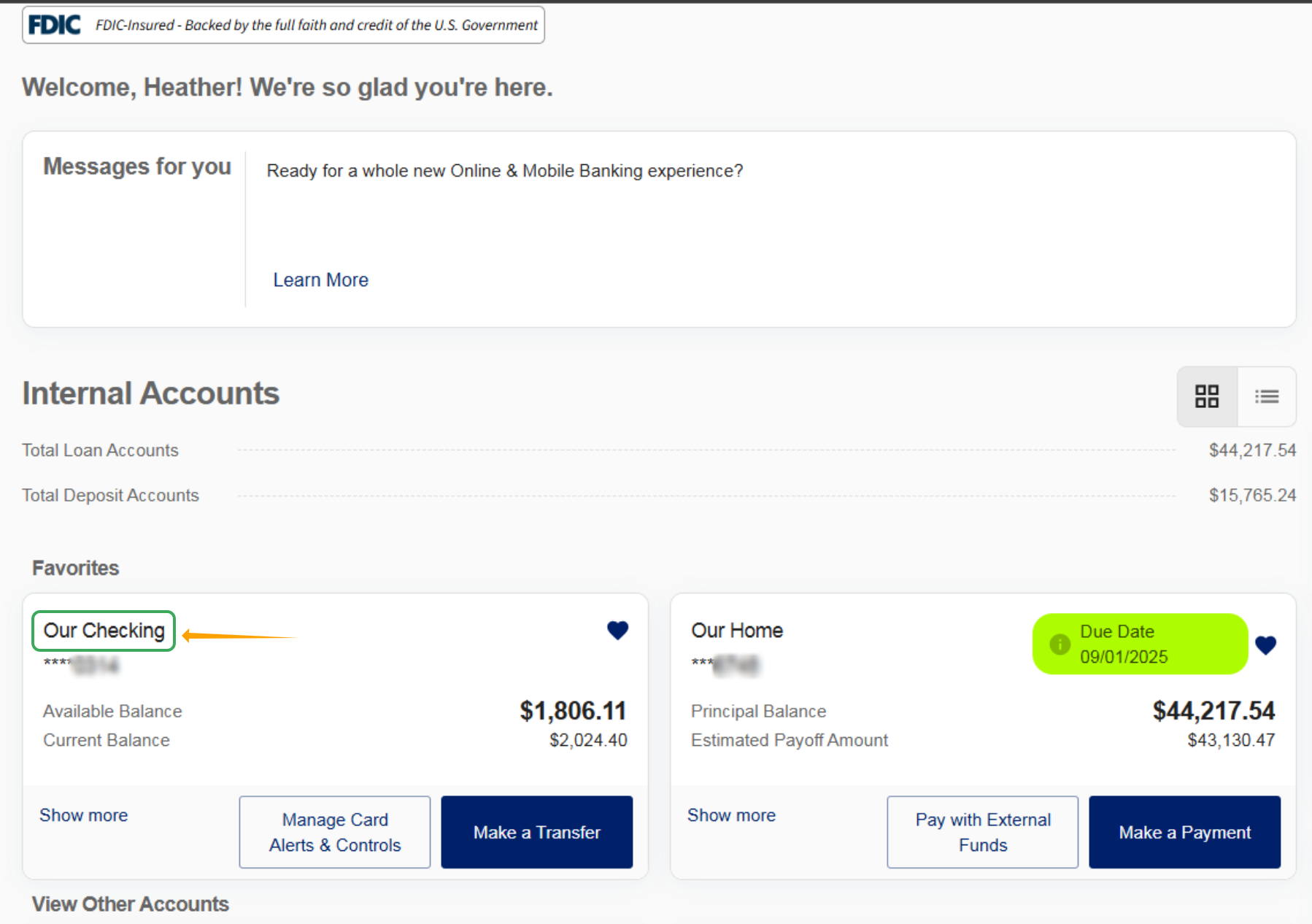1312x924 pixels.
Task: Switch to grid view of accounts
Action: (x=1207, y=396)
